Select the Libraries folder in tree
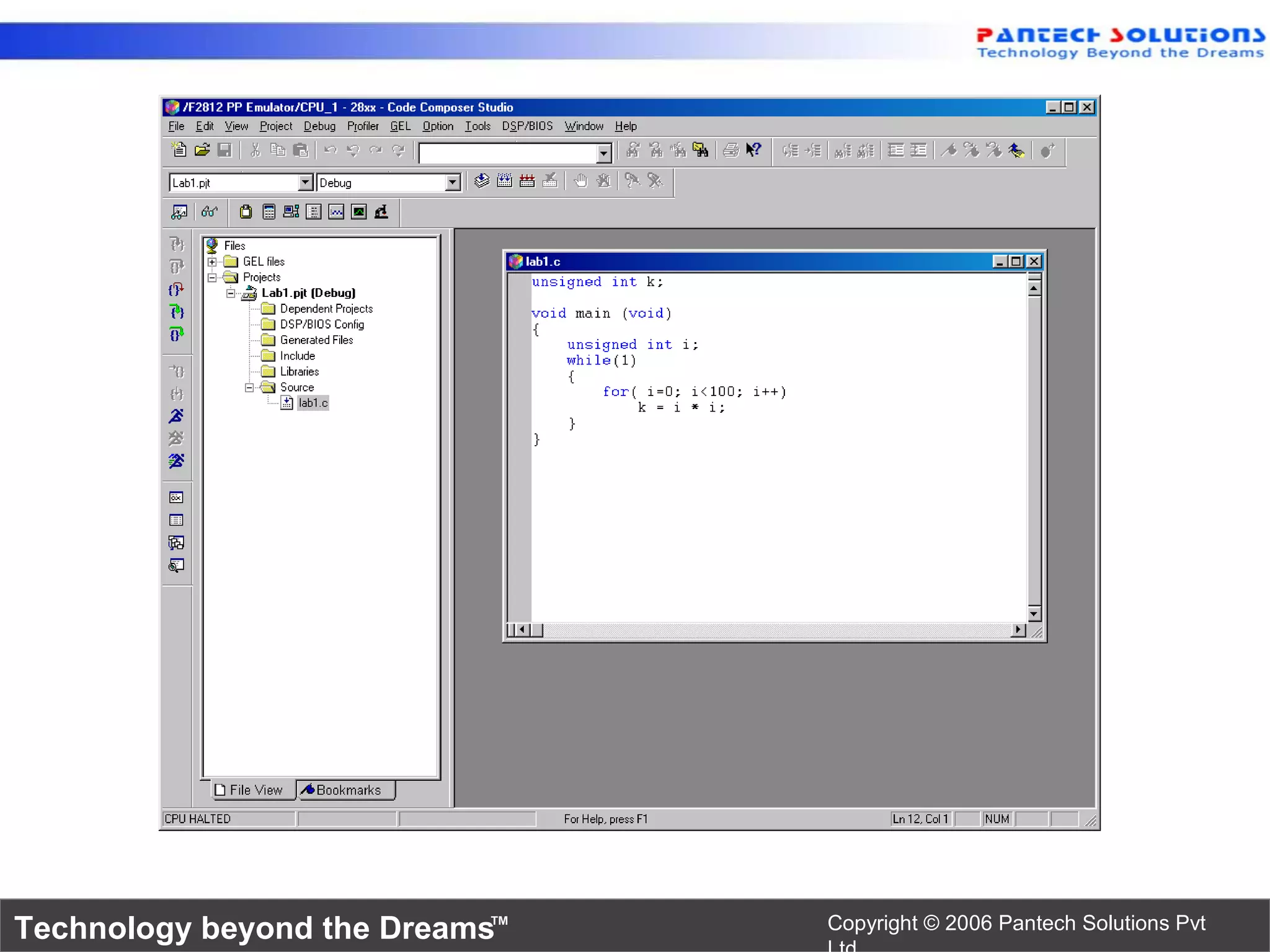This screenshot has height=952, width=1270. [x=300, y=371]
